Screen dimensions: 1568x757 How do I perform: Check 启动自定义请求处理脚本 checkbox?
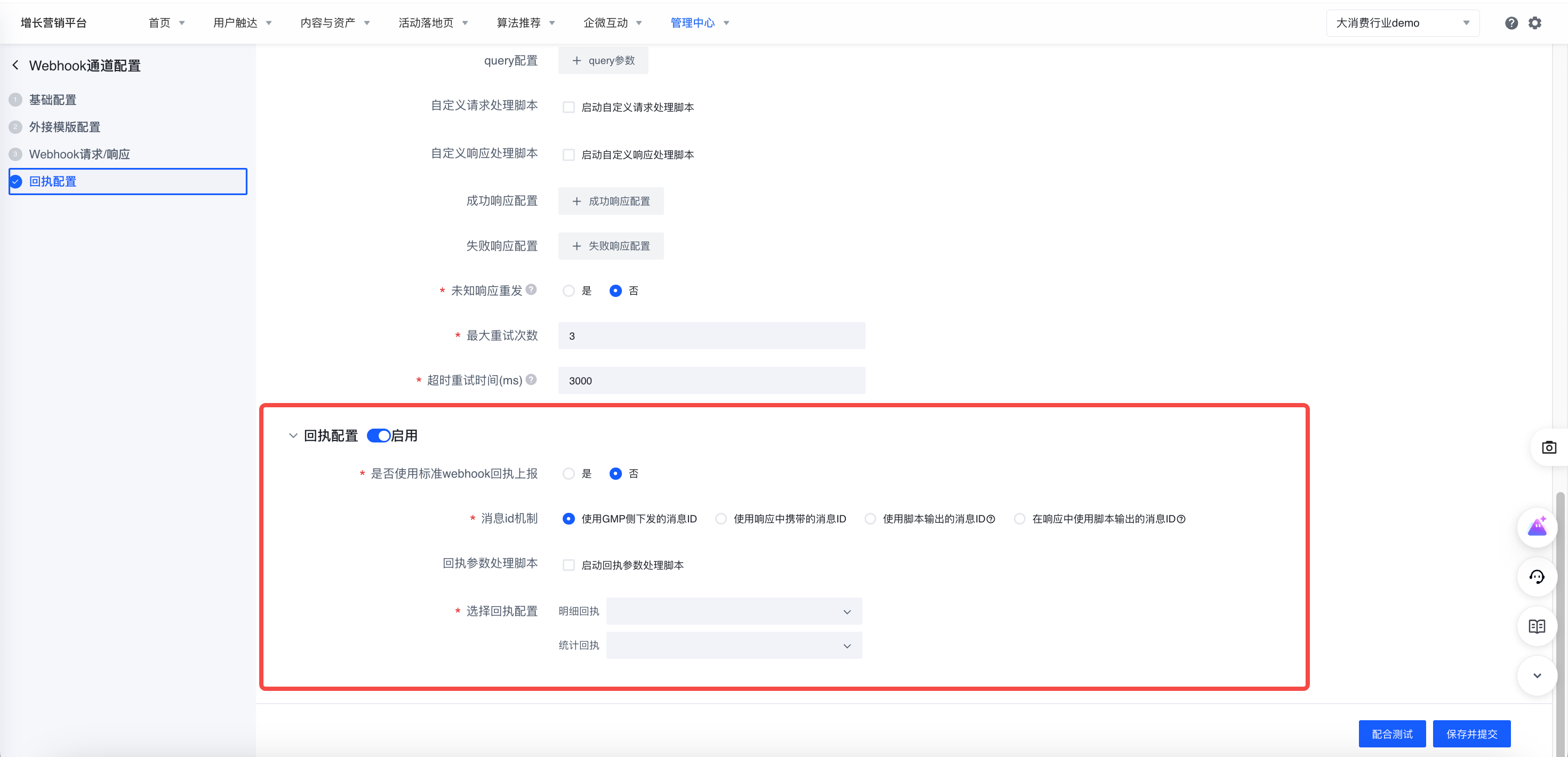(x=569, y=107)
